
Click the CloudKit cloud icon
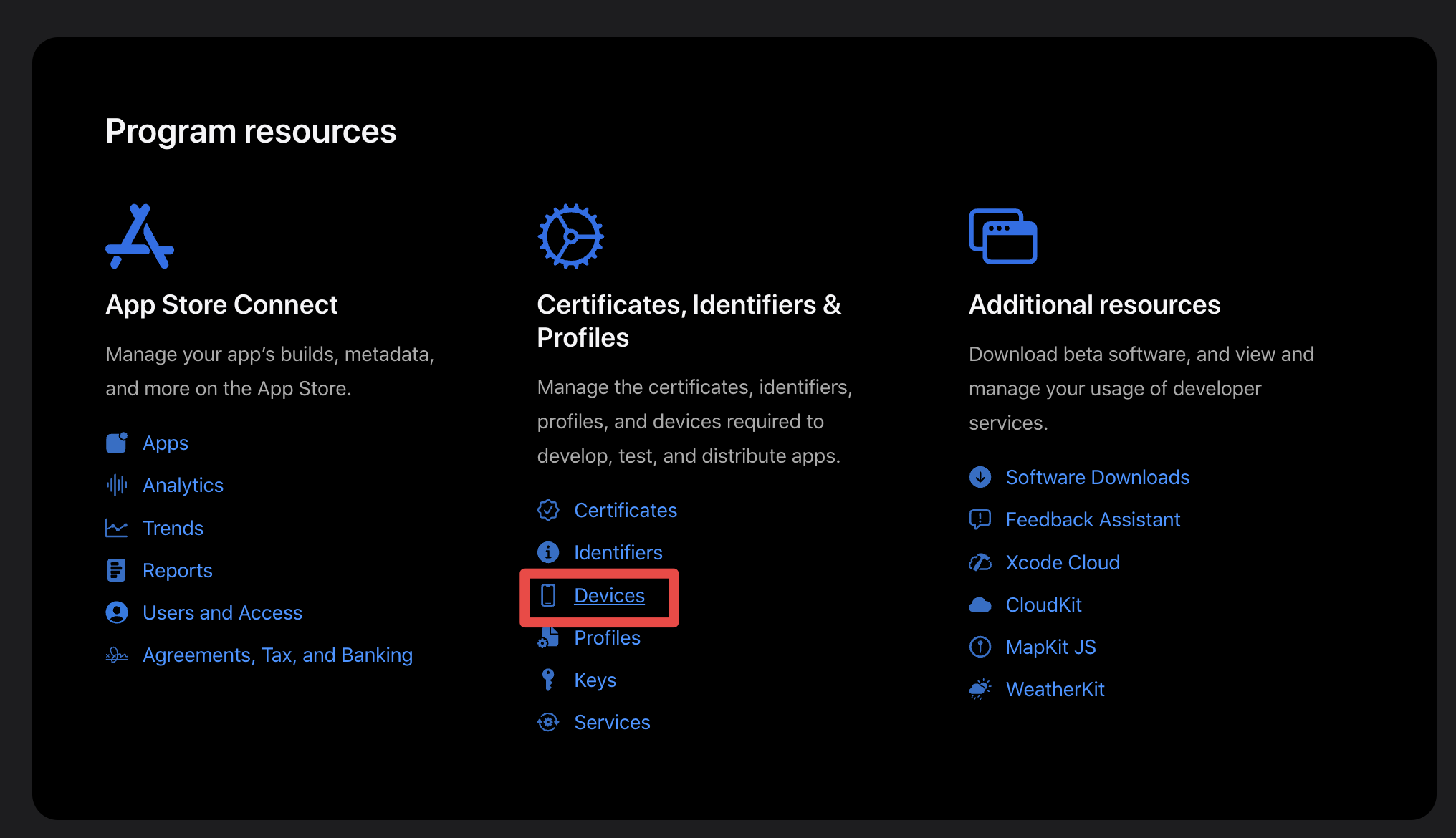(x=980, y=605)
